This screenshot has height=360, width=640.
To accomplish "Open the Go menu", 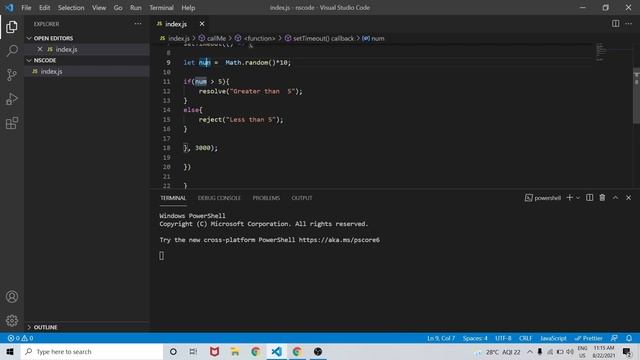I will 118,8.
